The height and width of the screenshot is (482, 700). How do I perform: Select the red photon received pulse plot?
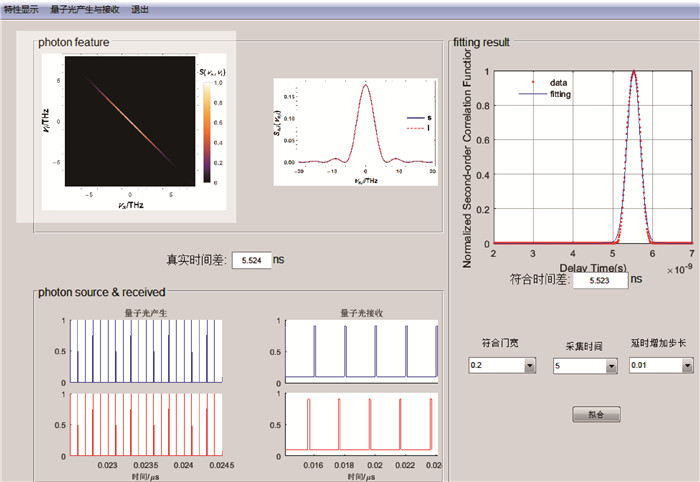point(362,422)
